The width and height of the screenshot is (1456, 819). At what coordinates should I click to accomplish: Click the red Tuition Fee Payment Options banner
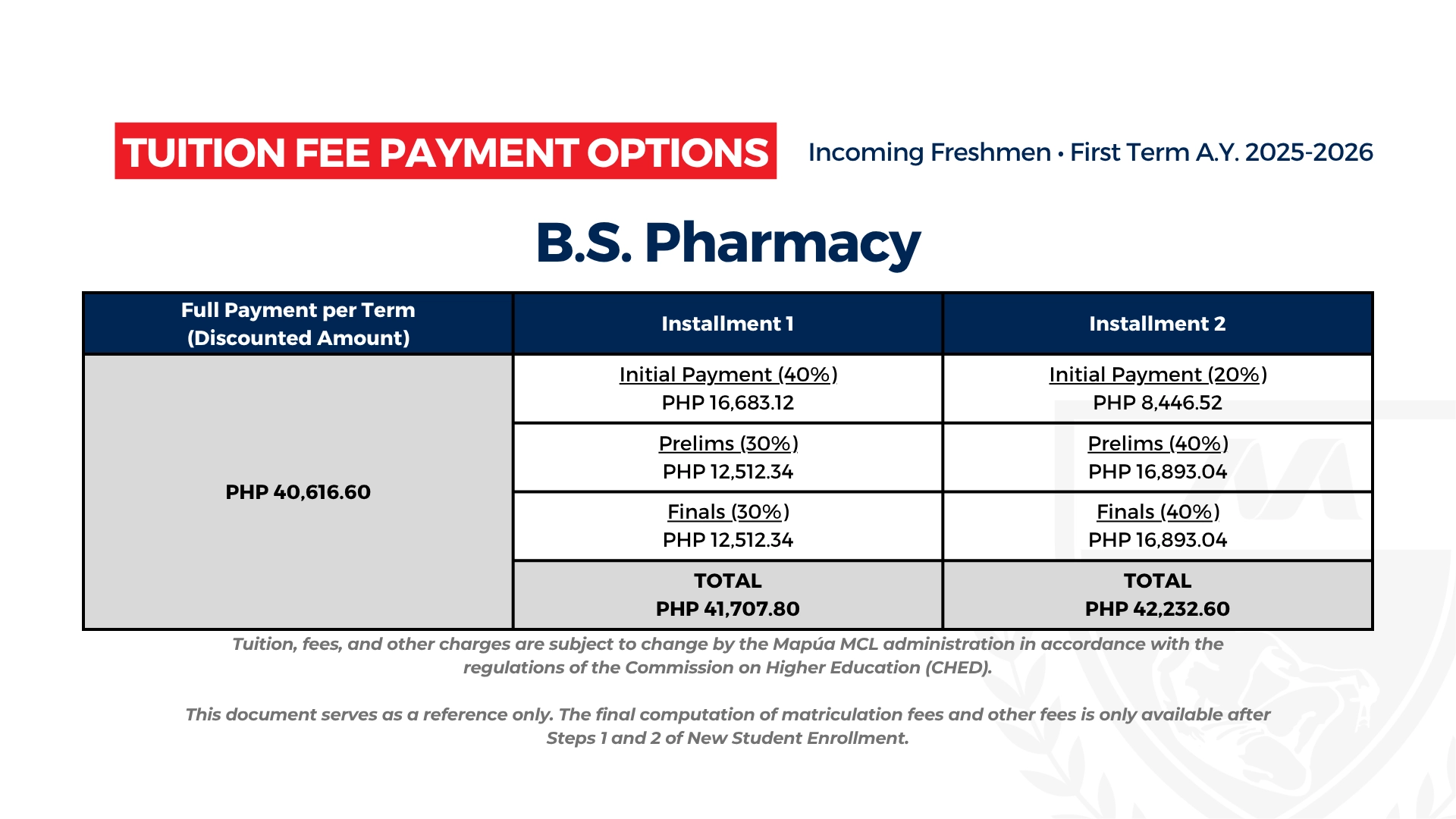point(445,151)
